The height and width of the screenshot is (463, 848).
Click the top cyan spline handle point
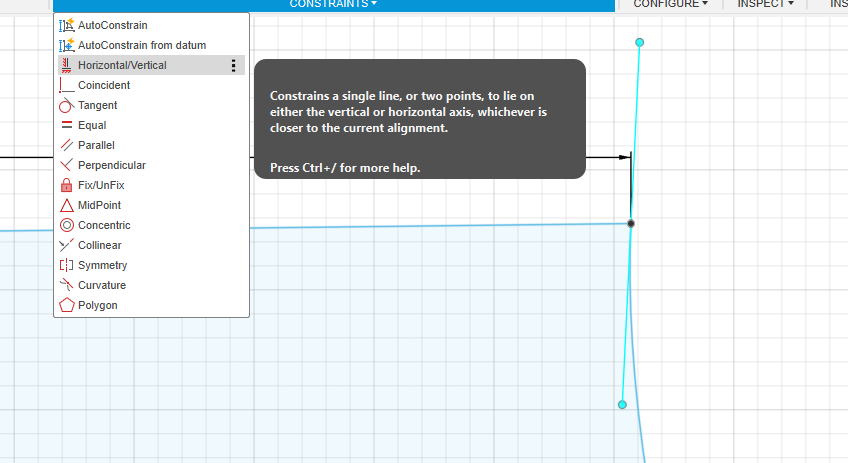640,42
